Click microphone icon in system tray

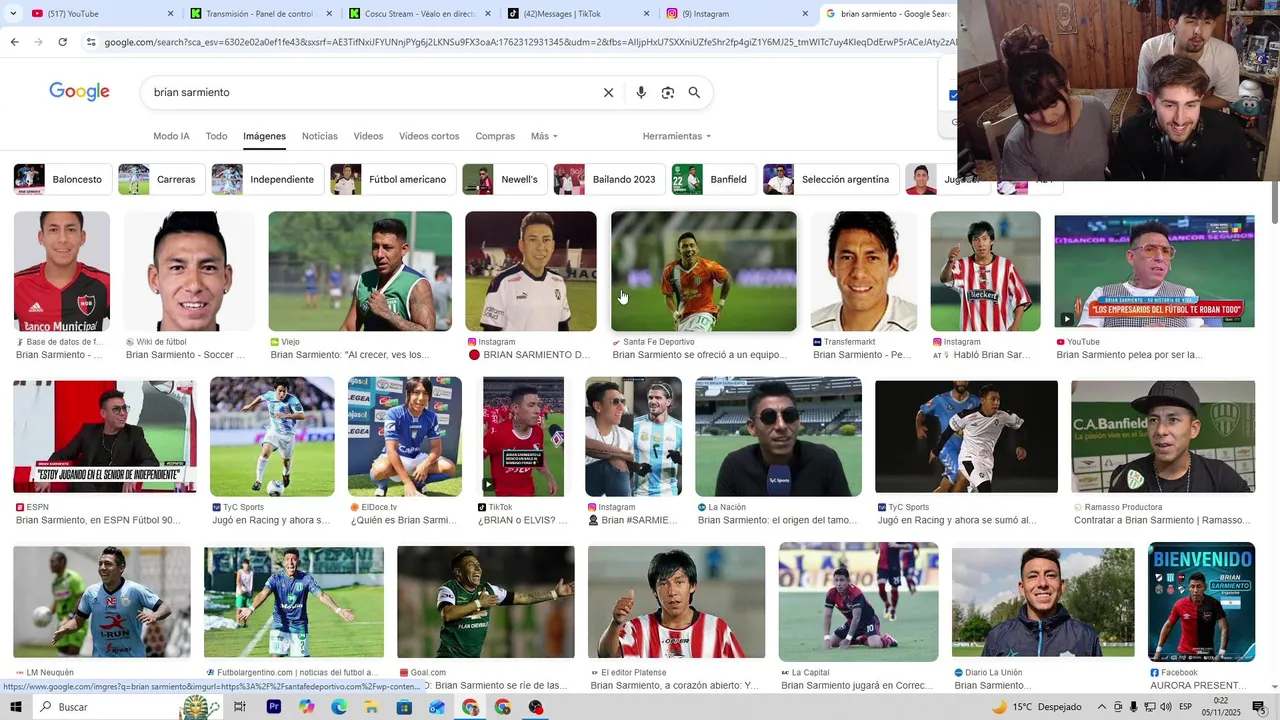point(1133,707)
